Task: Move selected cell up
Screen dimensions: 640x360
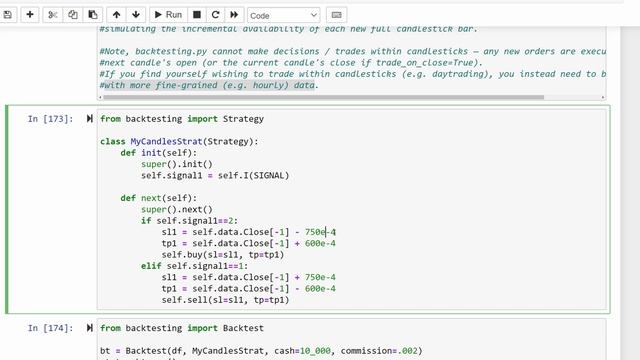Action: 116,15
